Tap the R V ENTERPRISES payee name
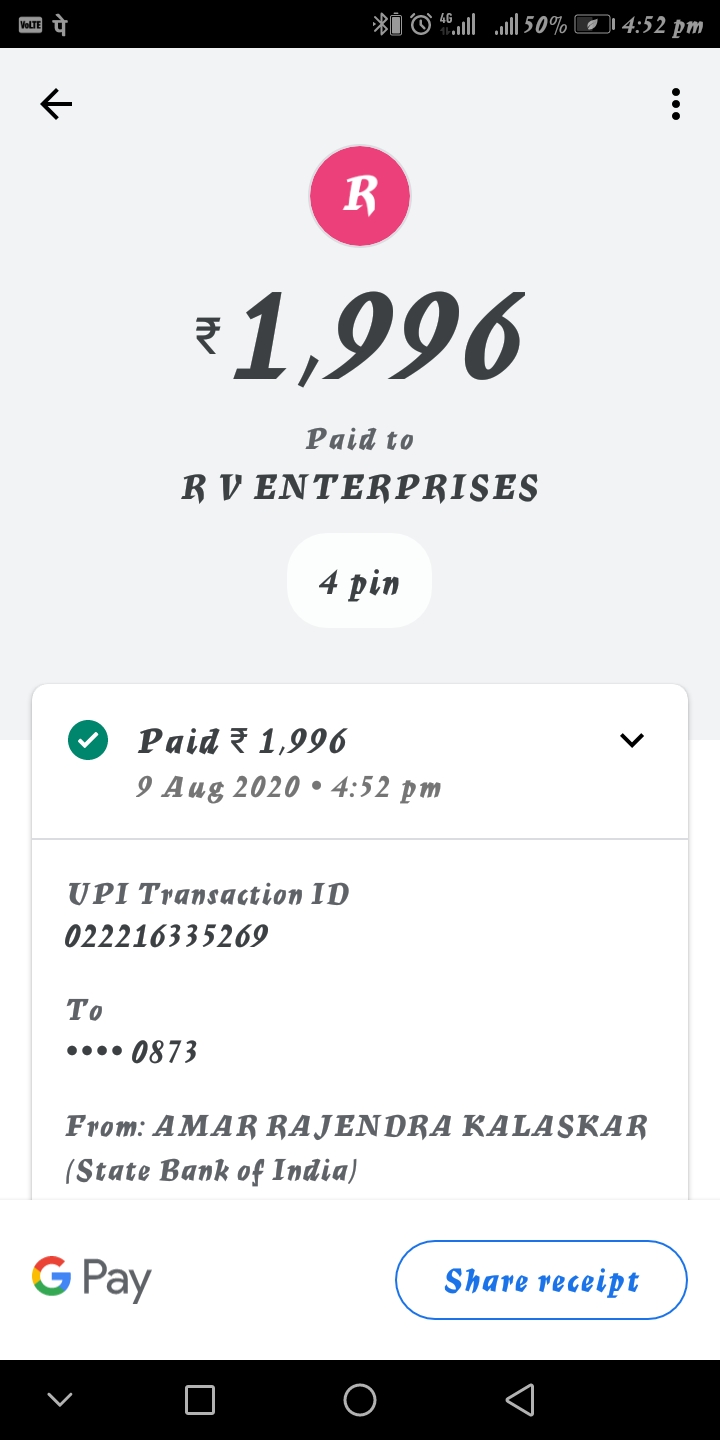 tap(360, 488)
